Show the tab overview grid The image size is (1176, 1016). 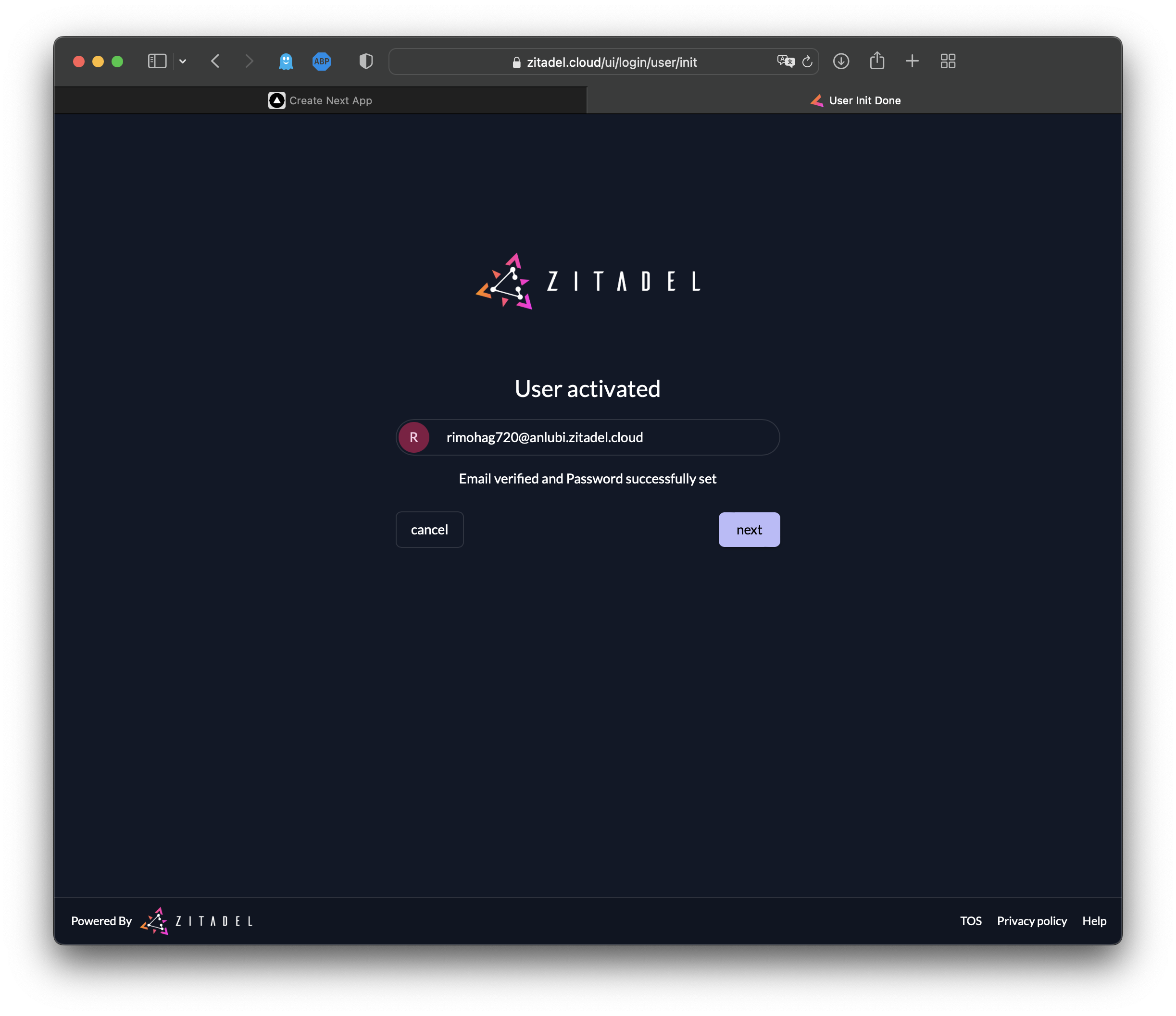948,61
